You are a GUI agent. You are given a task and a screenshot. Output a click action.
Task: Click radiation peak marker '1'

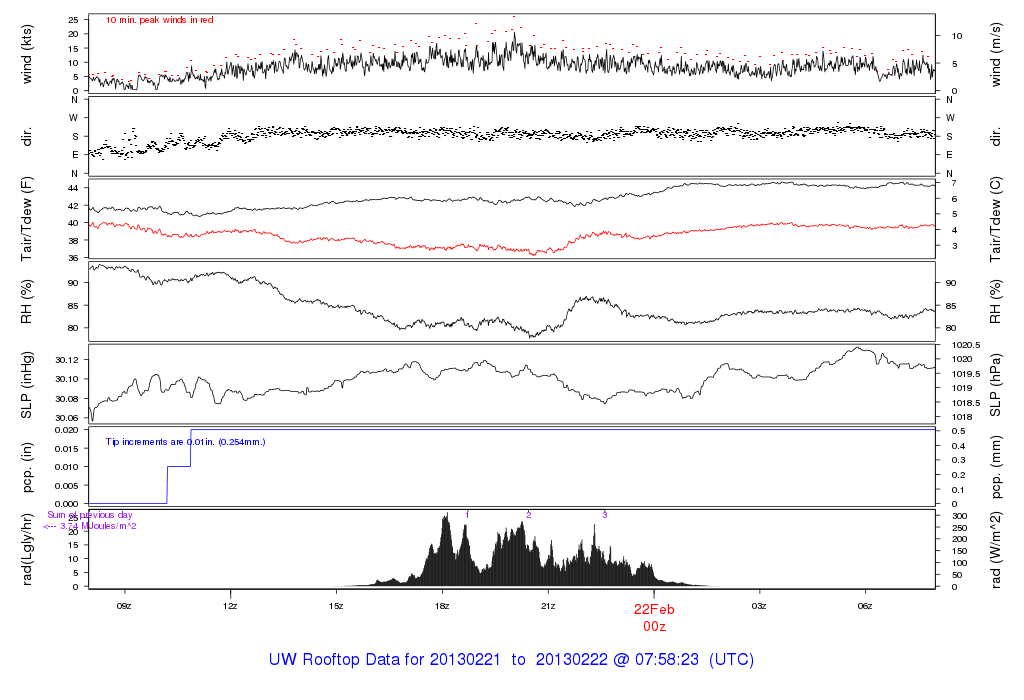pos(467,515)
